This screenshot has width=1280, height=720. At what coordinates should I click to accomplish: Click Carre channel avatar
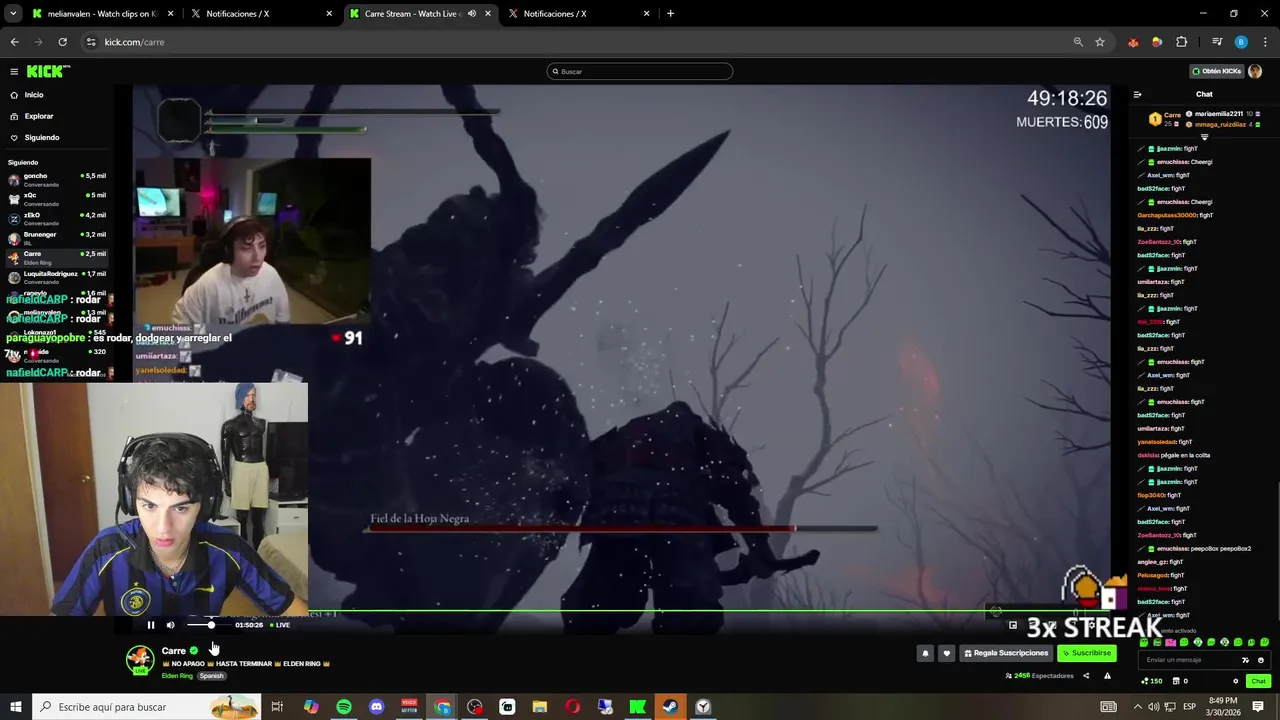140,659
